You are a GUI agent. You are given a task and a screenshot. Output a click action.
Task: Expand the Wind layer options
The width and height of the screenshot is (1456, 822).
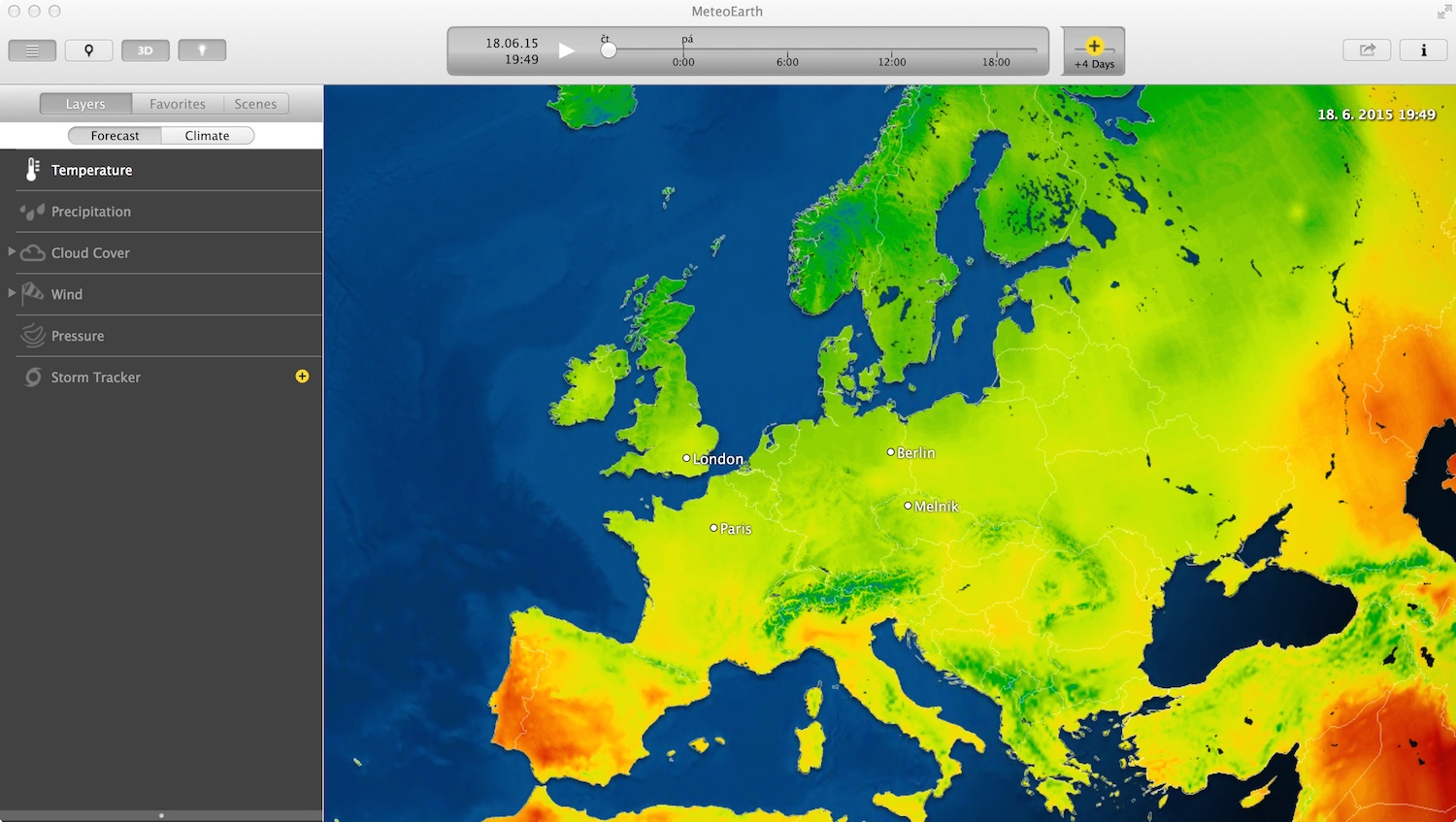point(12,293)
